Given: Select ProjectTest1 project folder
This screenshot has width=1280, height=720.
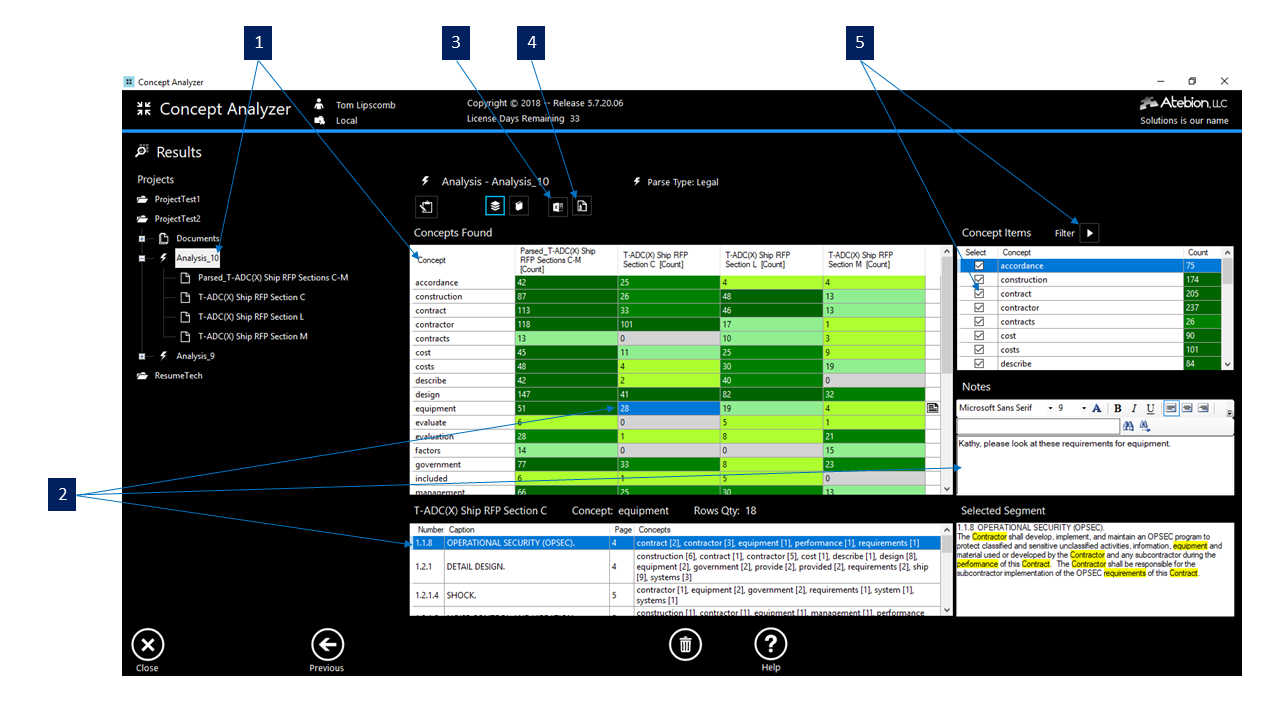Looking at the screenshot, I should [x=169, y=199].
